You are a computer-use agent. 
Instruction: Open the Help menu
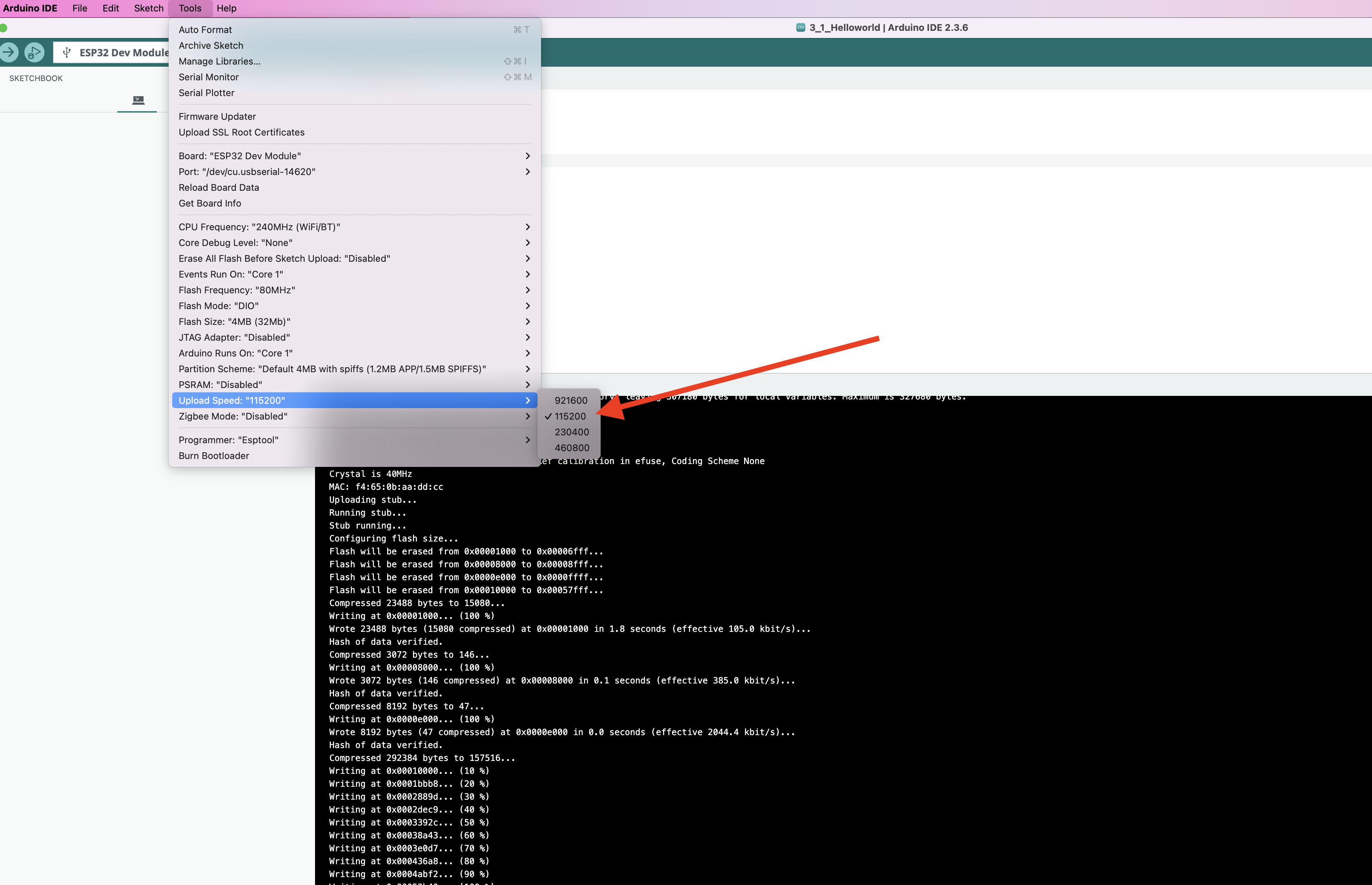226,8
